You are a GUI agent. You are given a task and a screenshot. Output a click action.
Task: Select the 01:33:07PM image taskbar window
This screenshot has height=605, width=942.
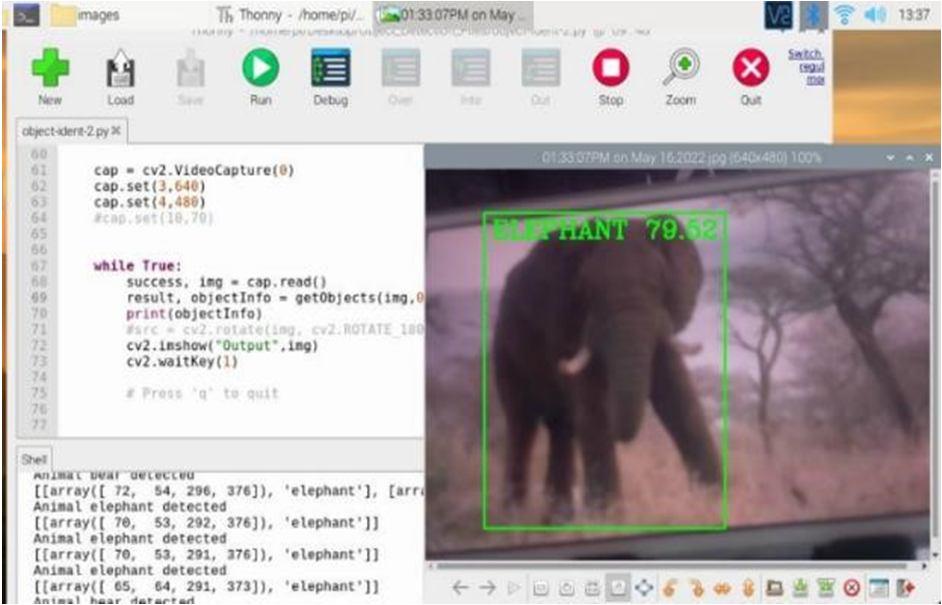[452, 14]
